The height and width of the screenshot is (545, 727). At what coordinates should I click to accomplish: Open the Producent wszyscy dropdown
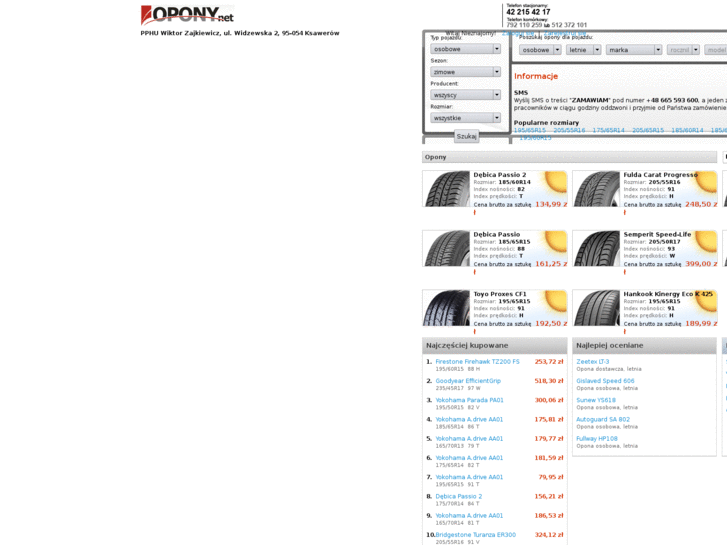[x=465, y=95]
